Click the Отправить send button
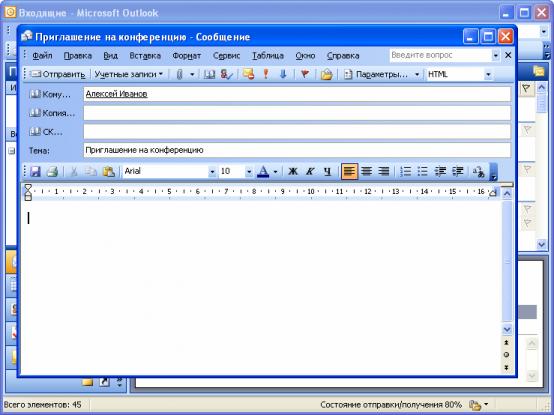Image resolution: width=554 pixels, height=415 pixels. (58, 75)
